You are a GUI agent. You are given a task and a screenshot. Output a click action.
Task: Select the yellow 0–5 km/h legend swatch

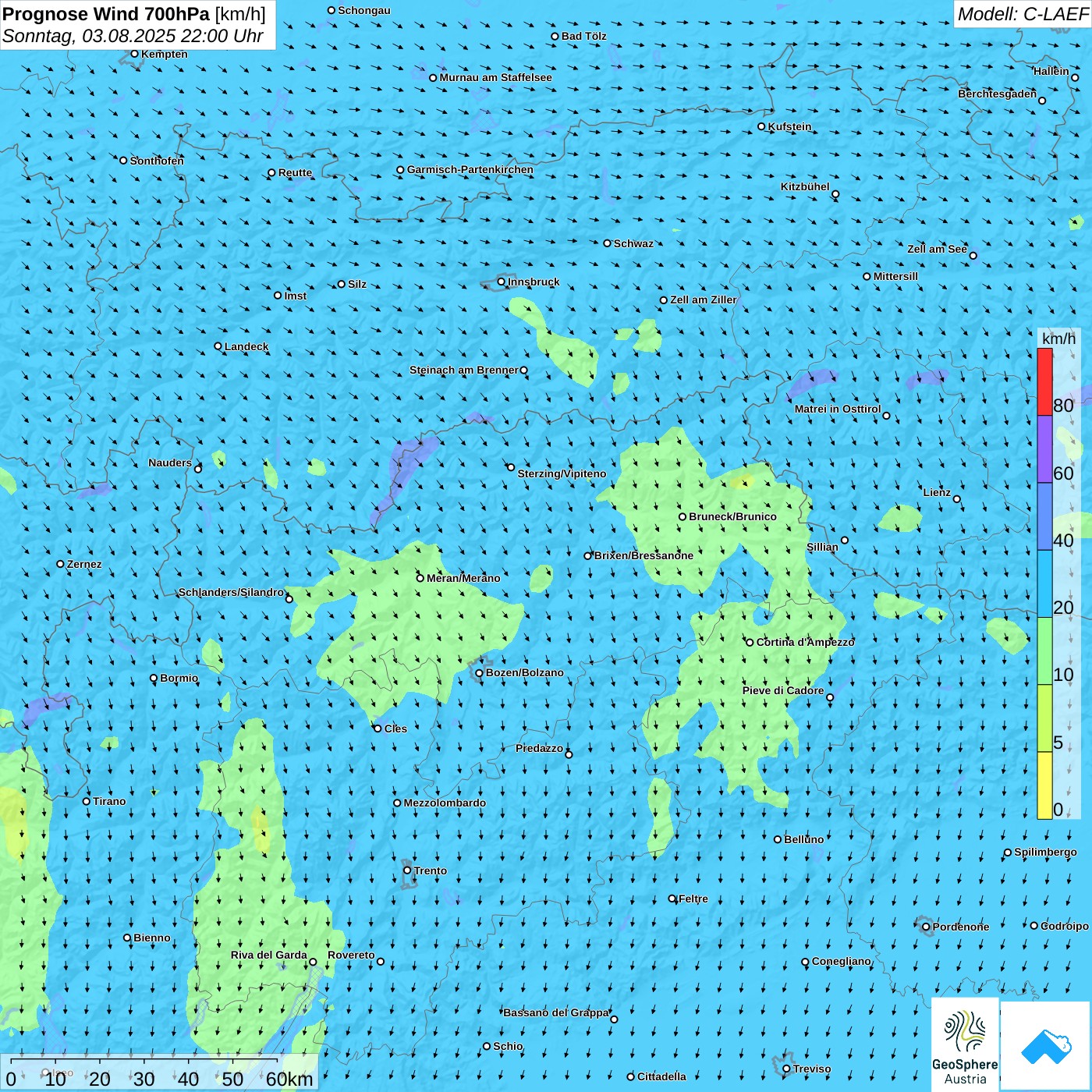pos(1044,785)
